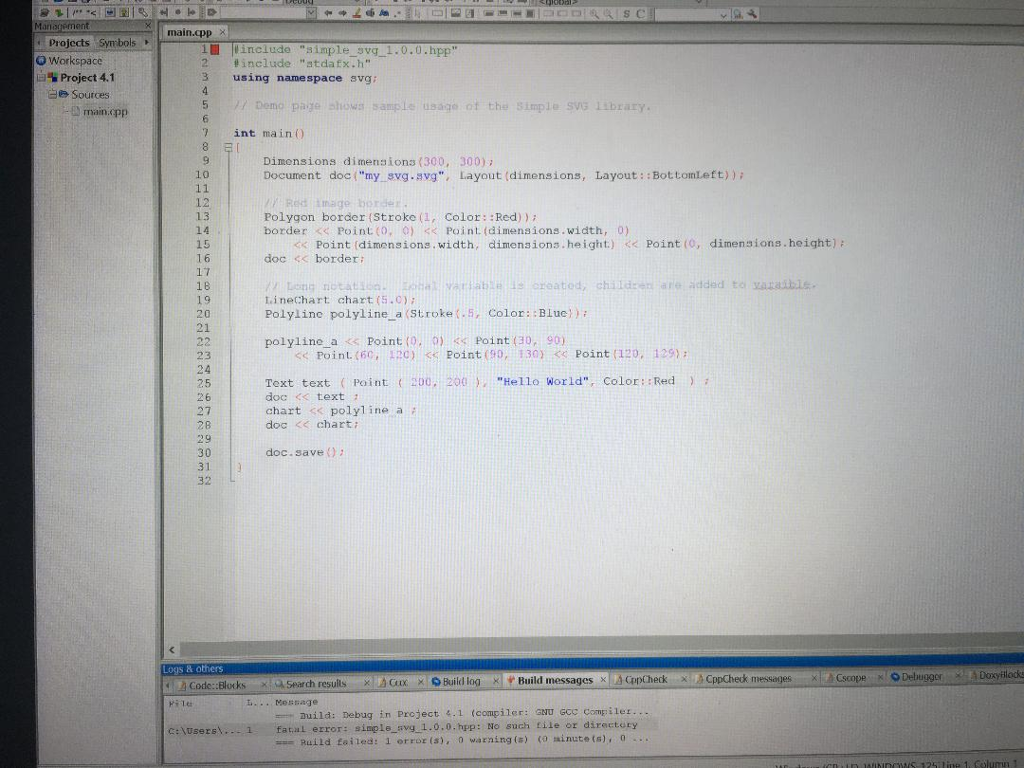Click the Run toolbar icon
This screenshot has width=1024, height=768.
[x=57, y=13]
